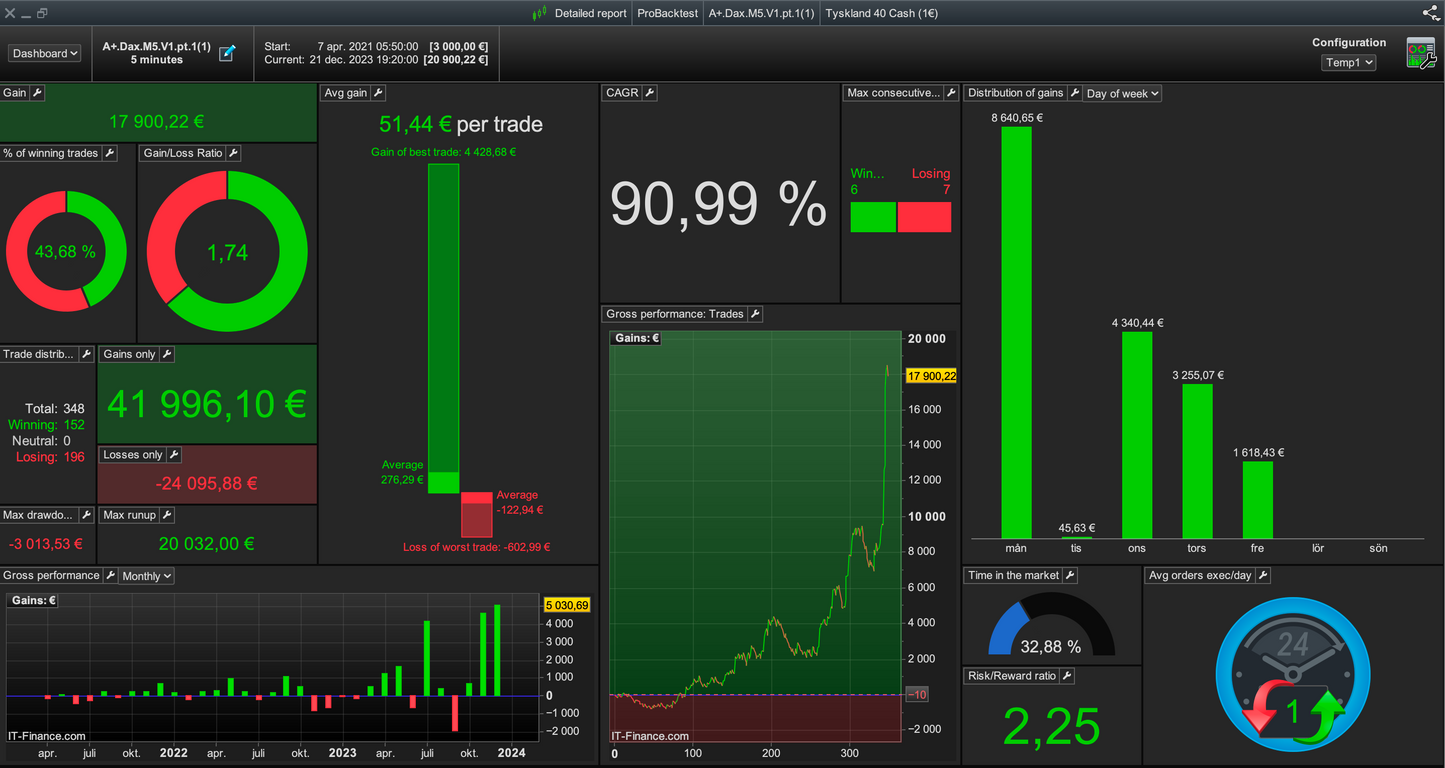This screenshot has height=768, width=1445.
Task: Open wrench for Gross performance: Trades panel
Action: click(755, 314)
